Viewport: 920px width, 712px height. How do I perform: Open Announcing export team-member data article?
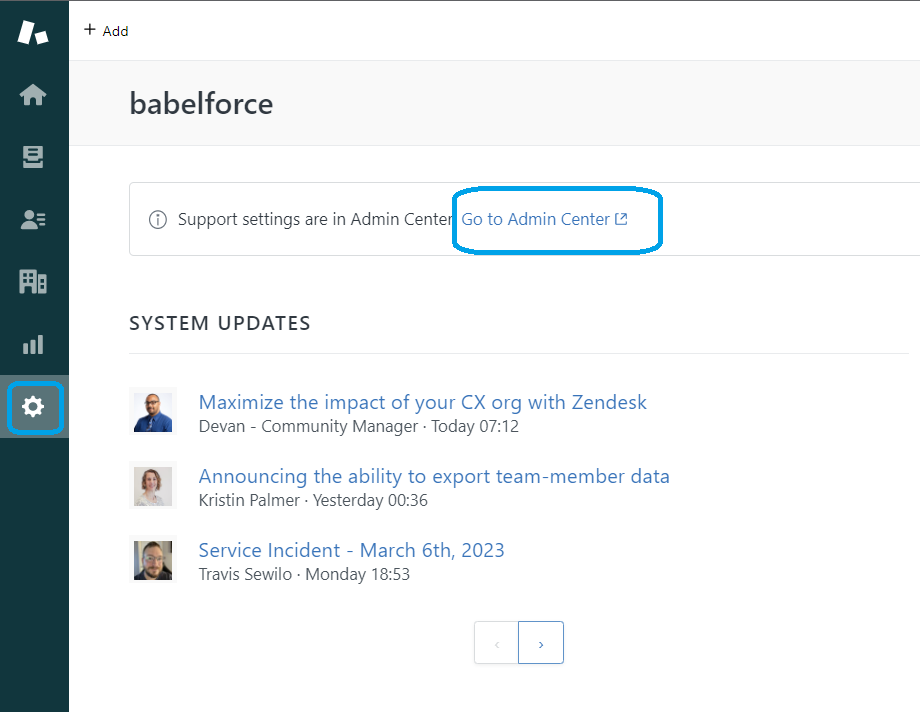tap(434, 476)
